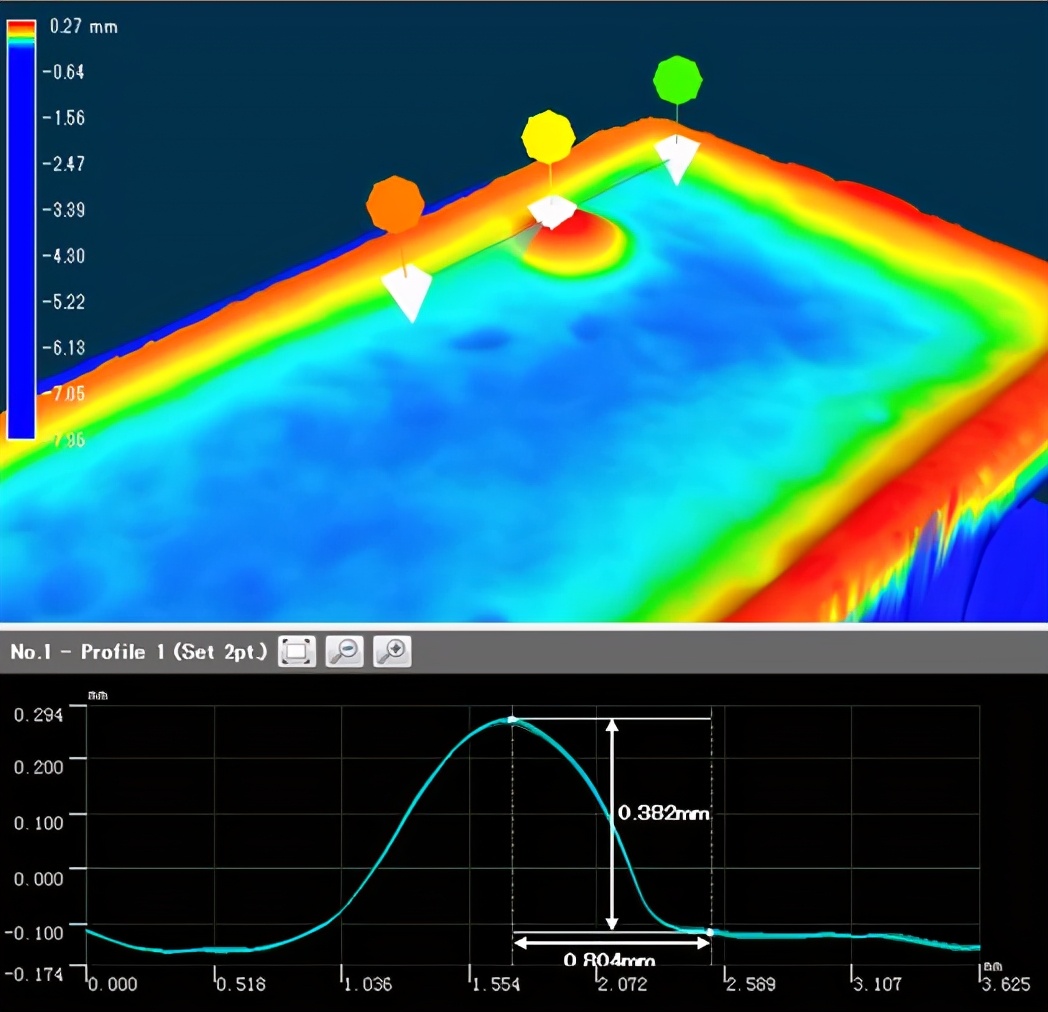Screen dimensions: 1048x1012
Task: Select the yellow octagon marker pin
Action: click(x=548, y=136)
